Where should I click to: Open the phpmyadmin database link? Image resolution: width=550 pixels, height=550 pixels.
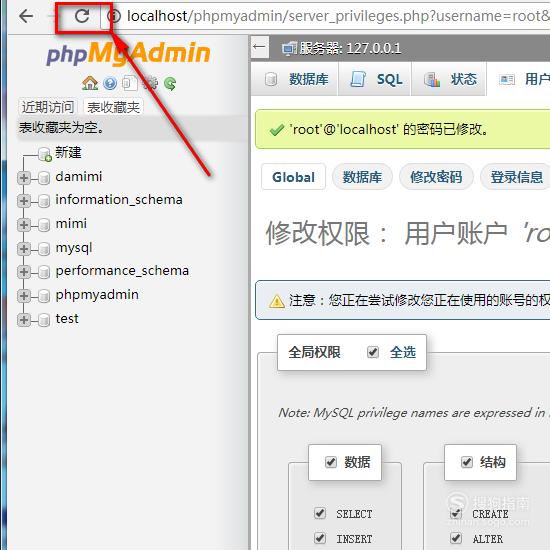[97, 295]
